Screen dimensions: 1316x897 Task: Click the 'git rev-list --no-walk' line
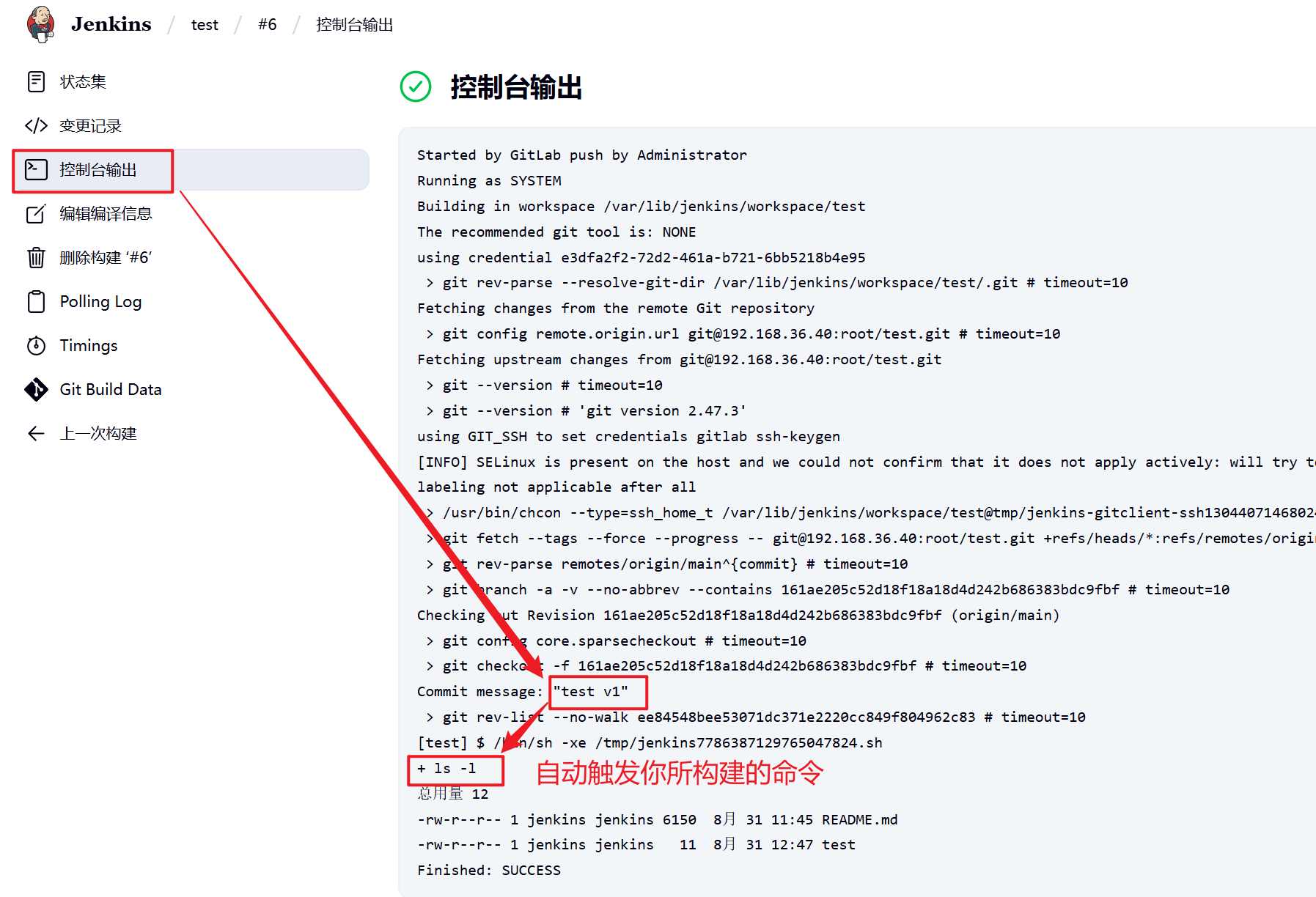point(755,717)
